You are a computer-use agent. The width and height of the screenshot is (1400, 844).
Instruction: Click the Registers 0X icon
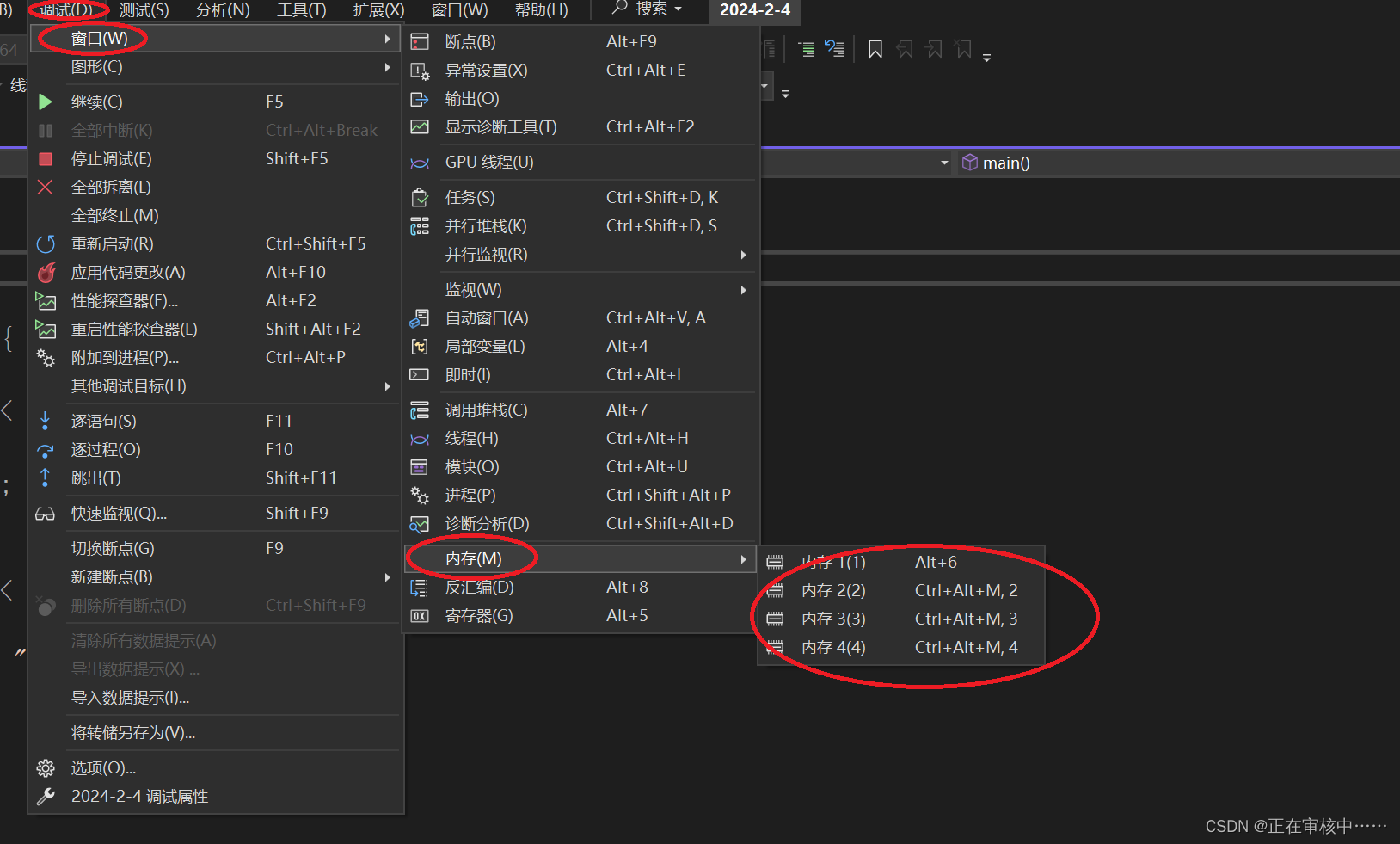[x=420, y=616]
